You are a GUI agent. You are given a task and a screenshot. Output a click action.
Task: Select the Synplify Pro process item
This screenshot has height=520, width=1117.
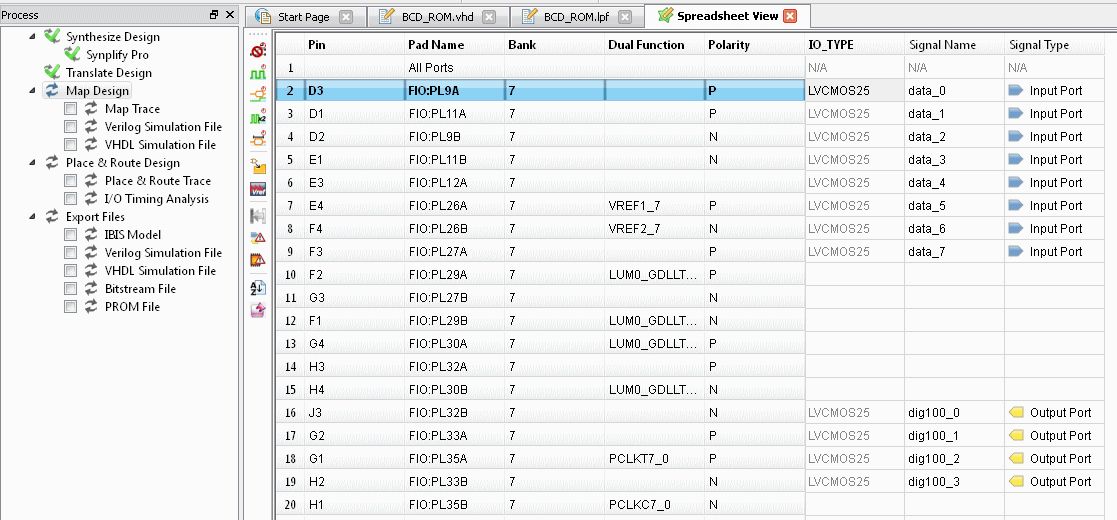(118, 55)
